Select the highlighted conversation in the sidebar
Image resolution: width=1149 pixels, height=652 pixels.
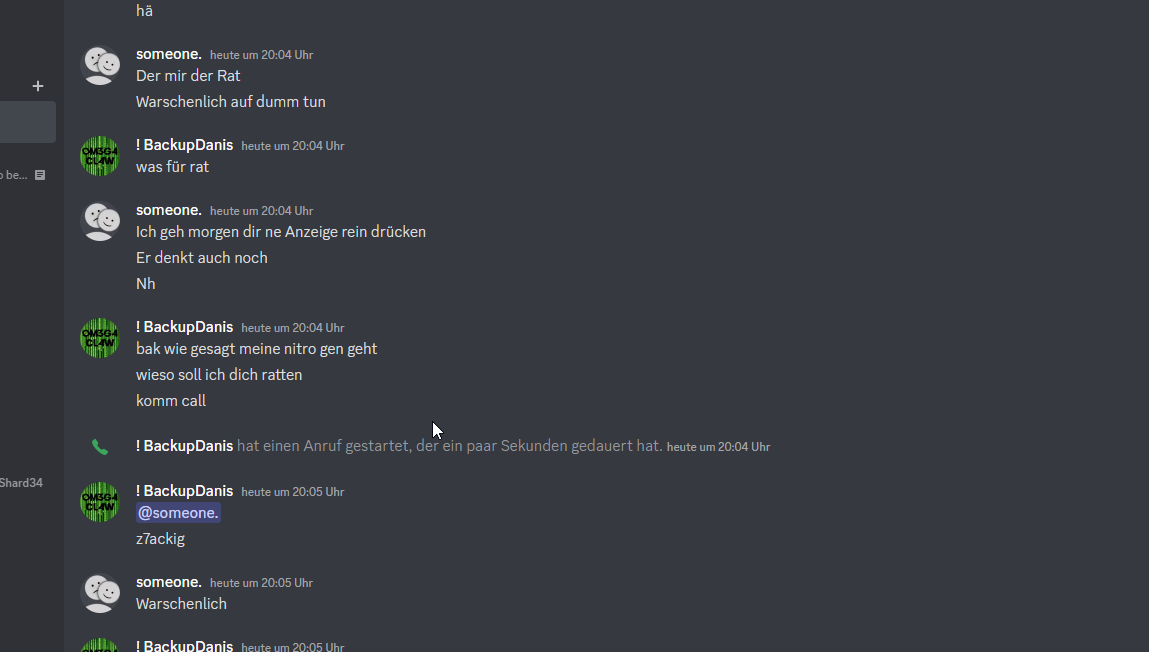tap(28, 122)
